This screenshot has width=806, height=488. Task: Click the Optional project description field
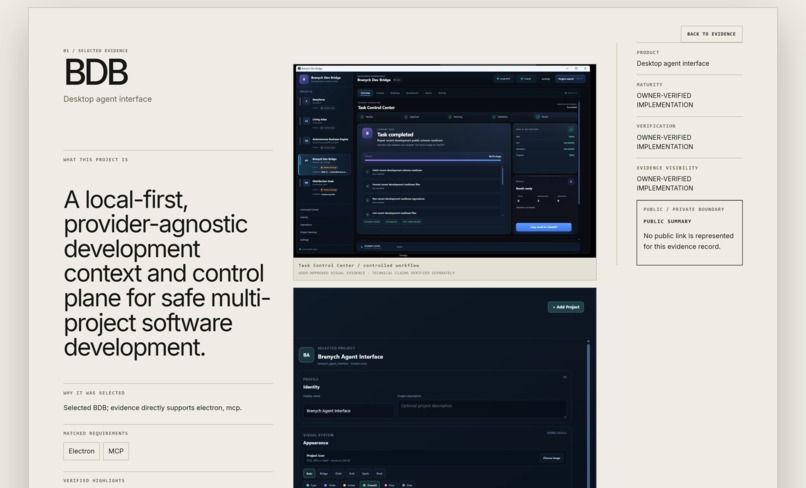pos(482,408)
